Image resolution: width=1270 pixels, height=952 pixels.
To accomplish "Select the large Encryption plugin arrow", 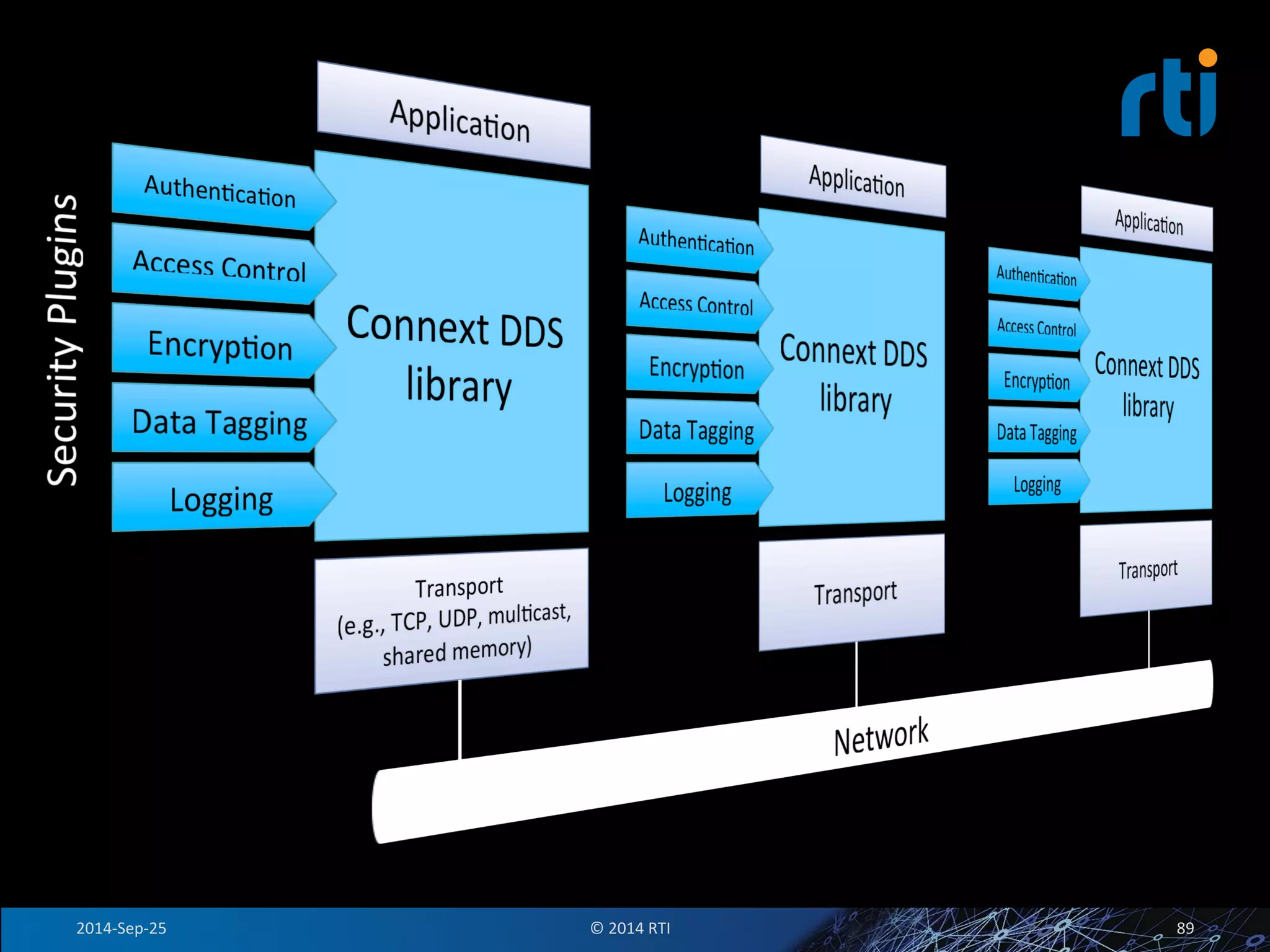I will (x=219, y=344).
